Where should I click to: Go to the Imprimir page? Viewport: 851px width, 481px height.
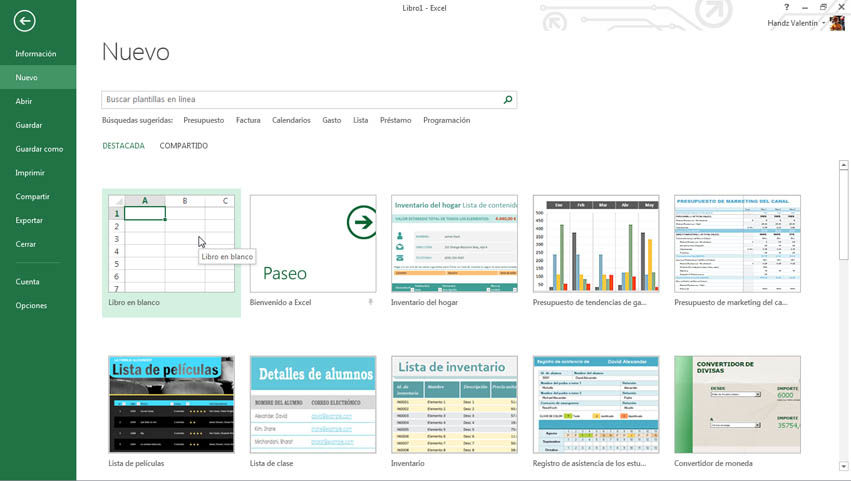coord(30,173)
